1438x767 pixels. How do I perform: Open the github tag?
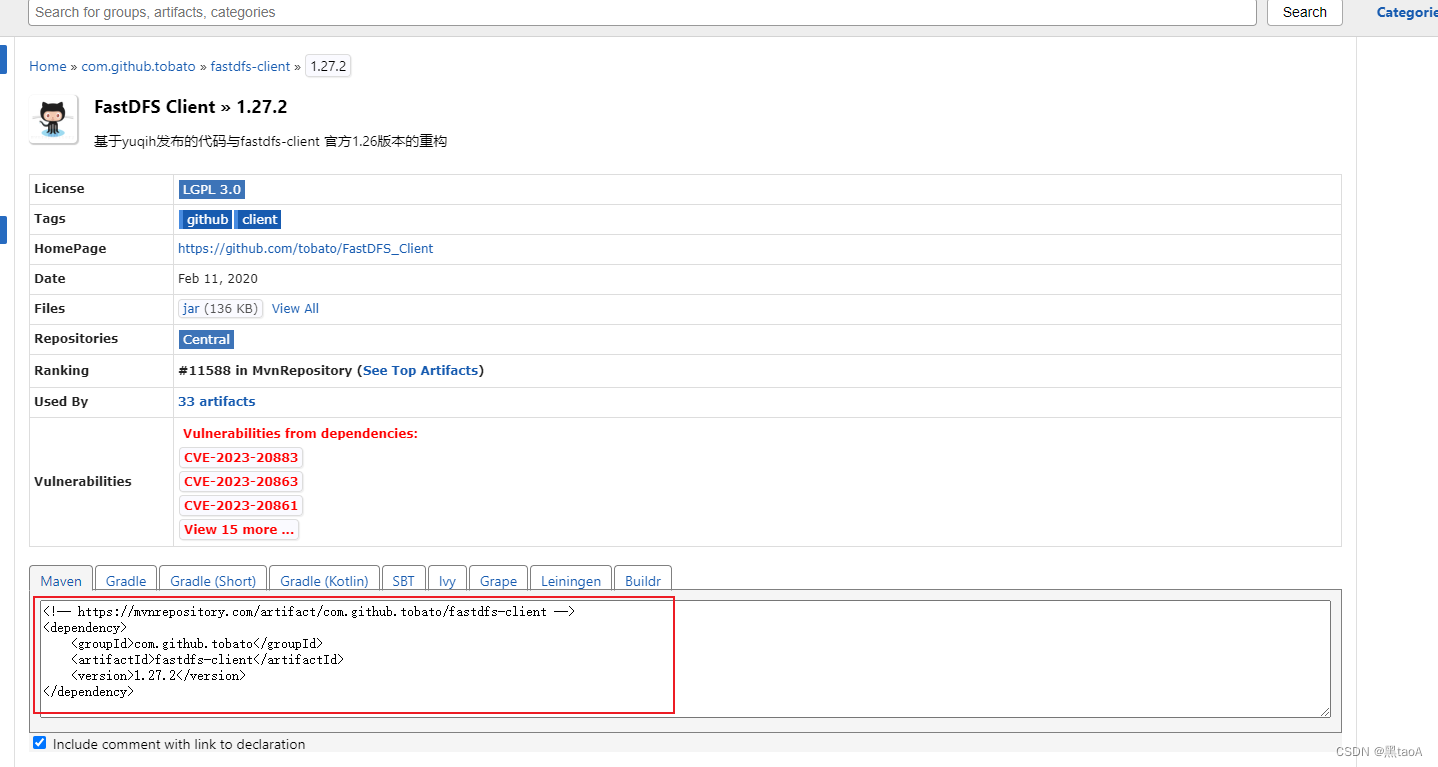pyautogui.click(x=206, y=219)
